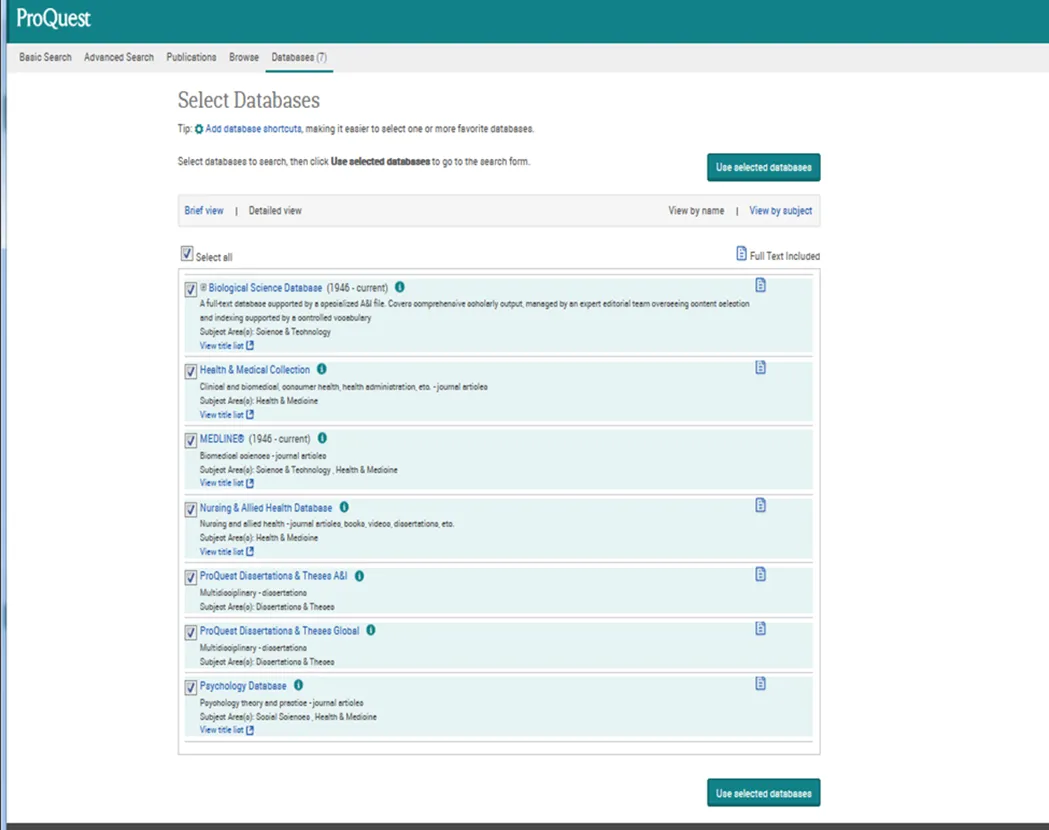The width and height of the screenshot is (1049, 830).
Task: Click external link icon under Nursing & Allied Health
Action: (250, 552)
